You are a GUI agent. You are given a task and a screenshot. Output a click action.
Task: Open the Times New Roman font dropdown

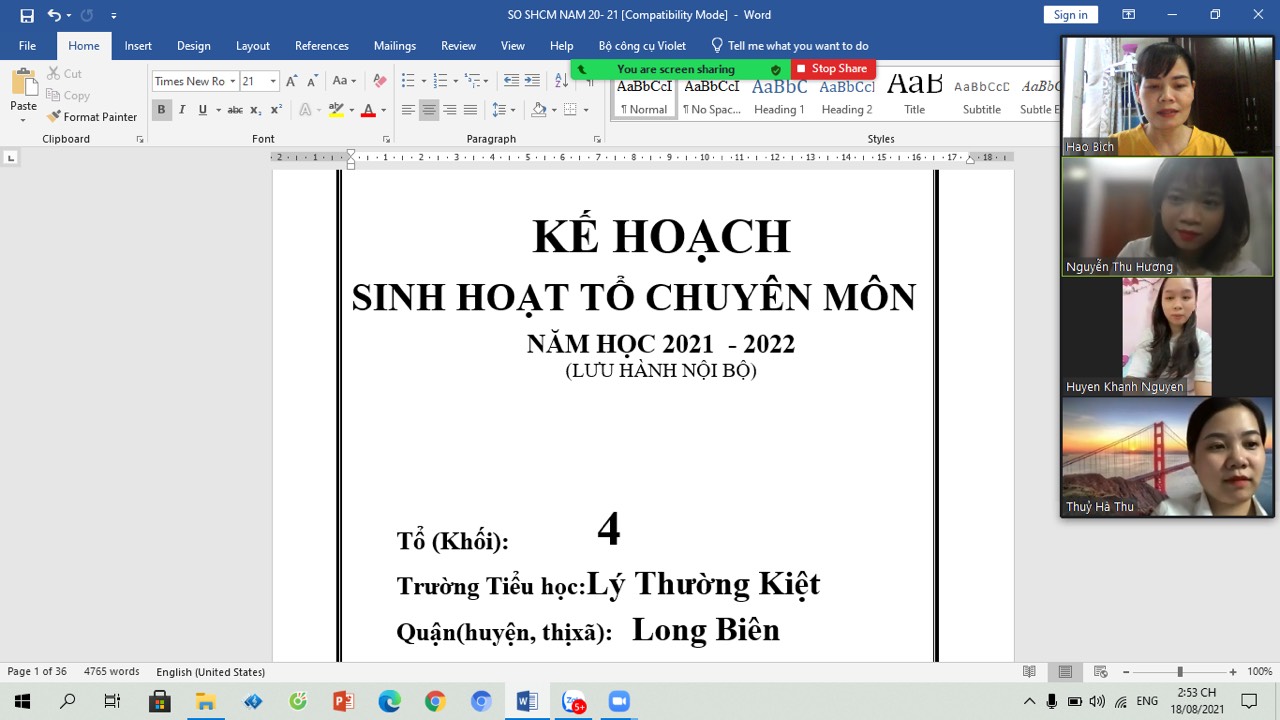tap(232, 81)
